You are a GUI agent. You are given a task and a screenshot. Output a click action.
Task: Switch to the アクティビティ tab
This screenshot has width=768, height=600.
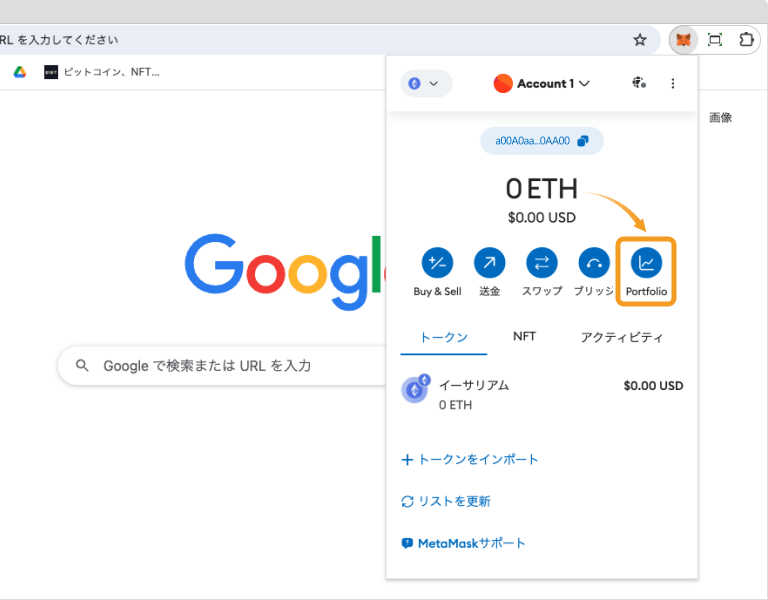point(622,337)
